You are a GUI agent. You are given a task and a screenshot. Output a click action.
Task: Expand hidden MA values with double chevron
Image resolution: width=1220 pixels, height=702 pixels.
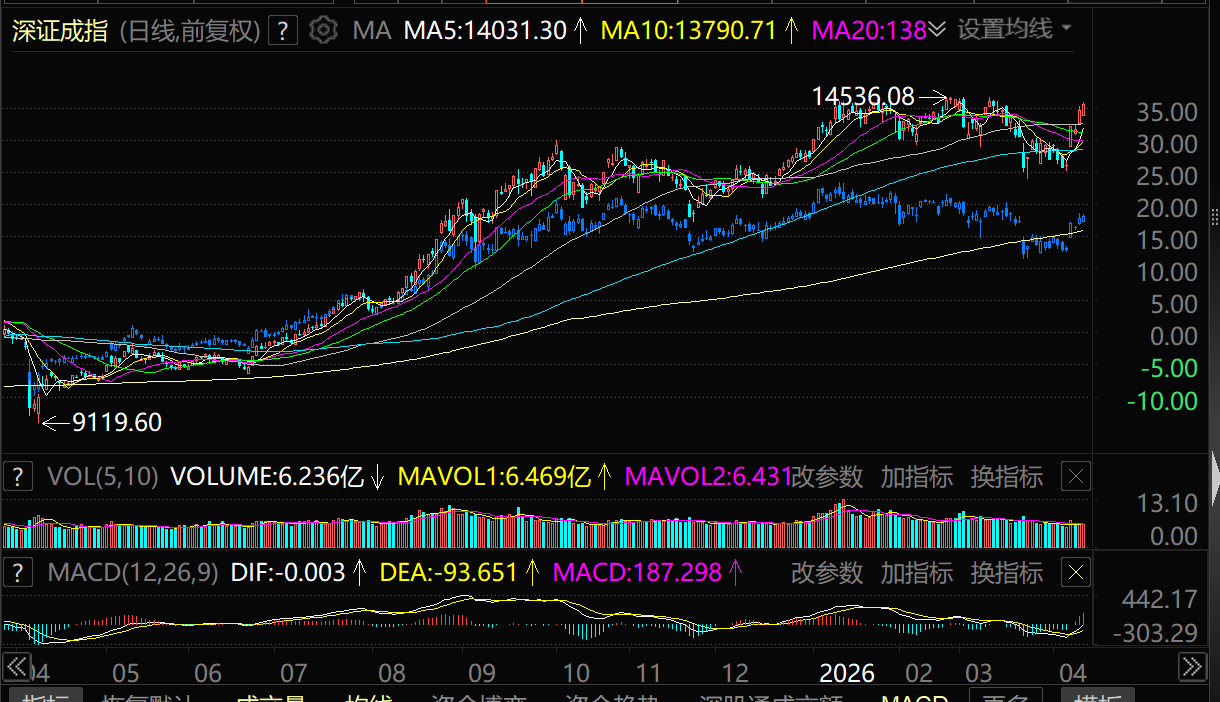937,30
